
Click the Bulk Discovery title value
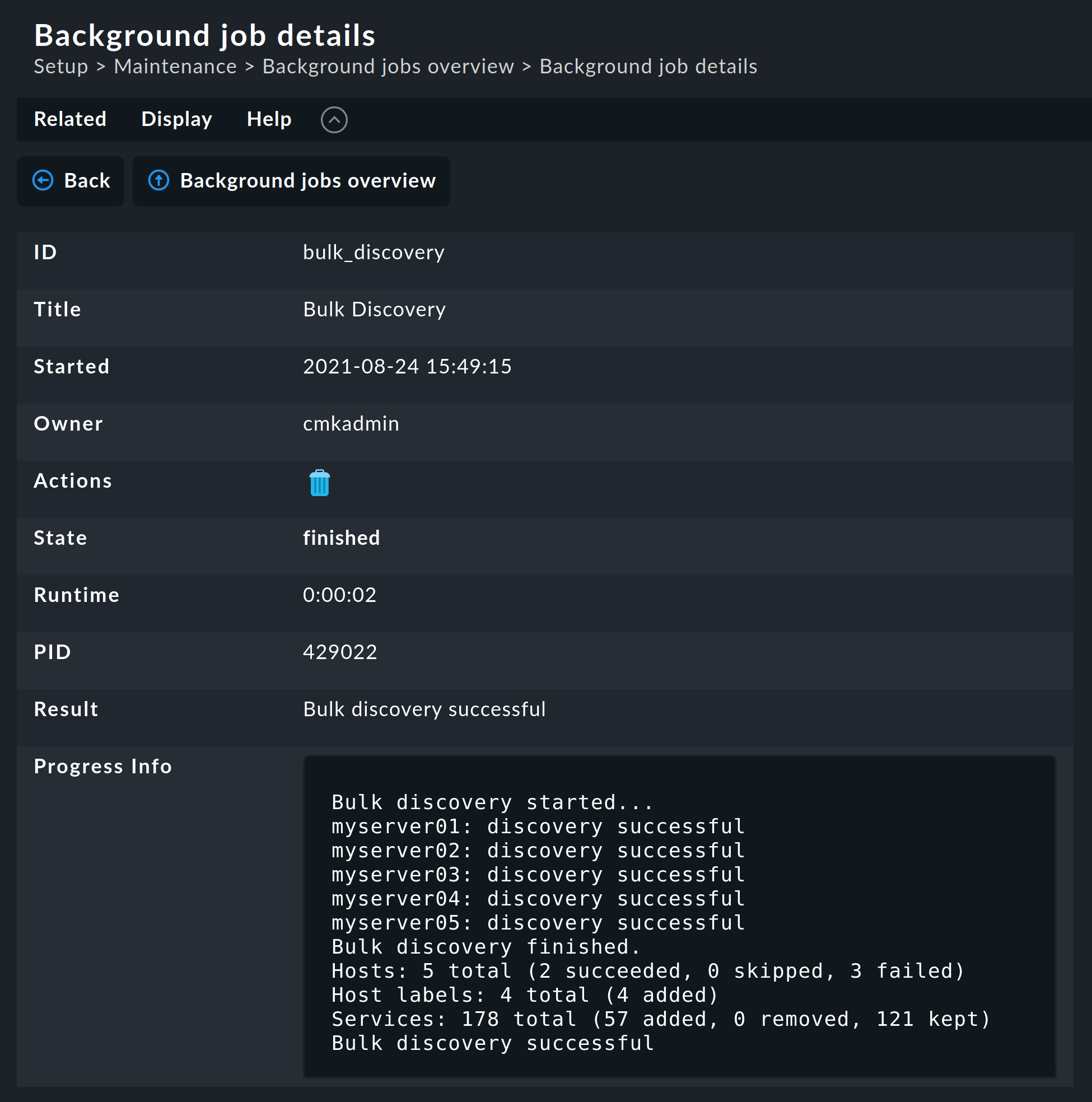point(374,309)
